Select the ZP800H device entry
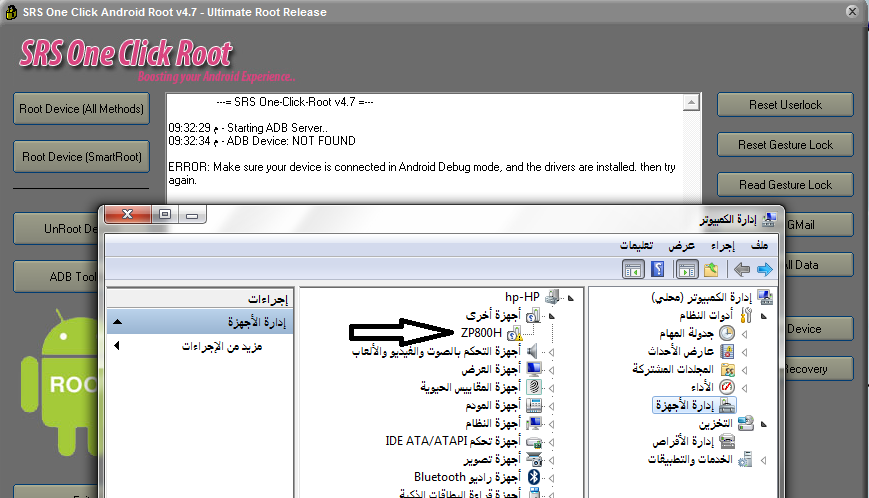The height and width of the screenshot is (498, 869). point(481,333)
